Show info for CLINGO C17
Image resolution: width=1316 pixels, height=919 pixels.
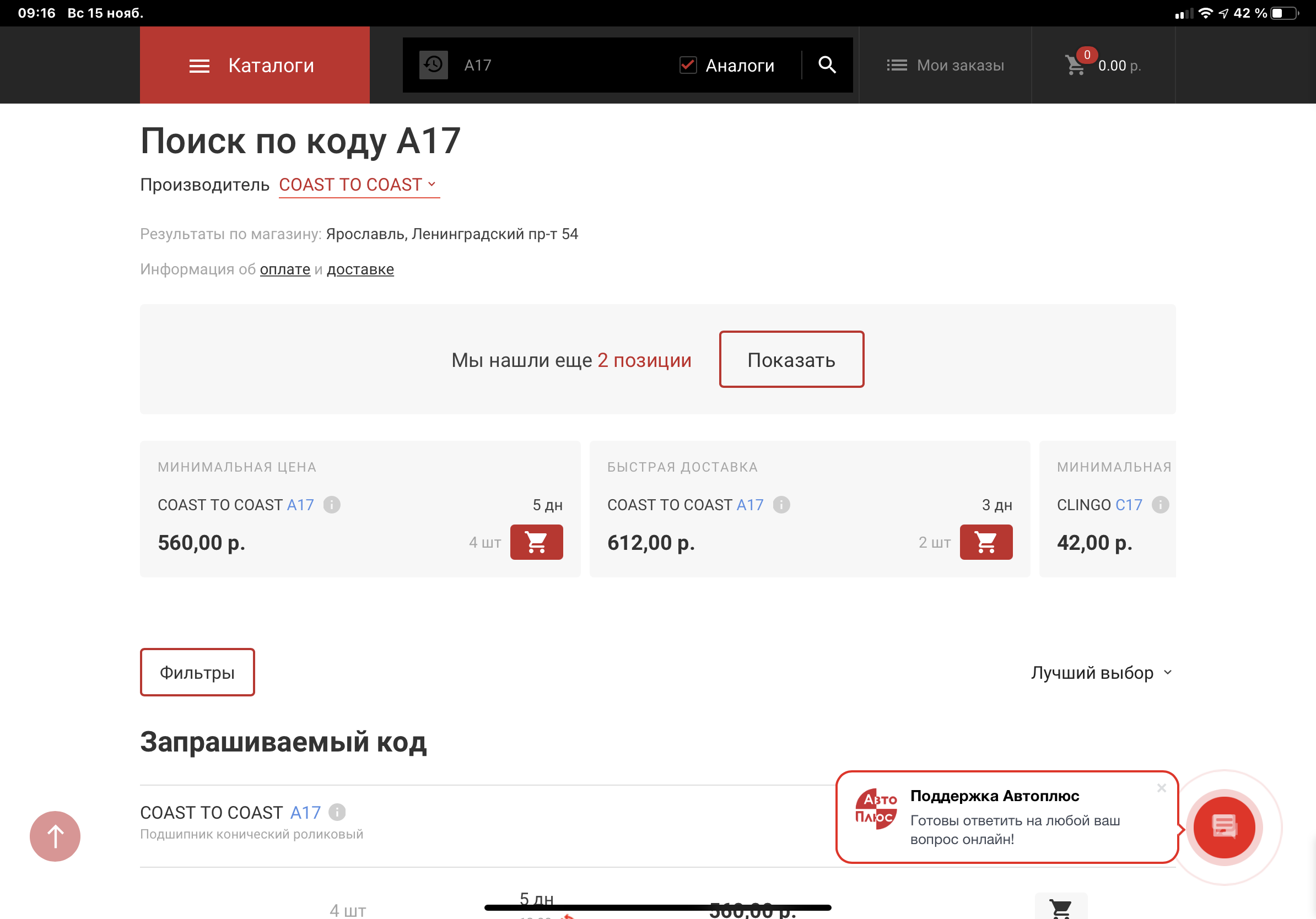[1160, 505]
